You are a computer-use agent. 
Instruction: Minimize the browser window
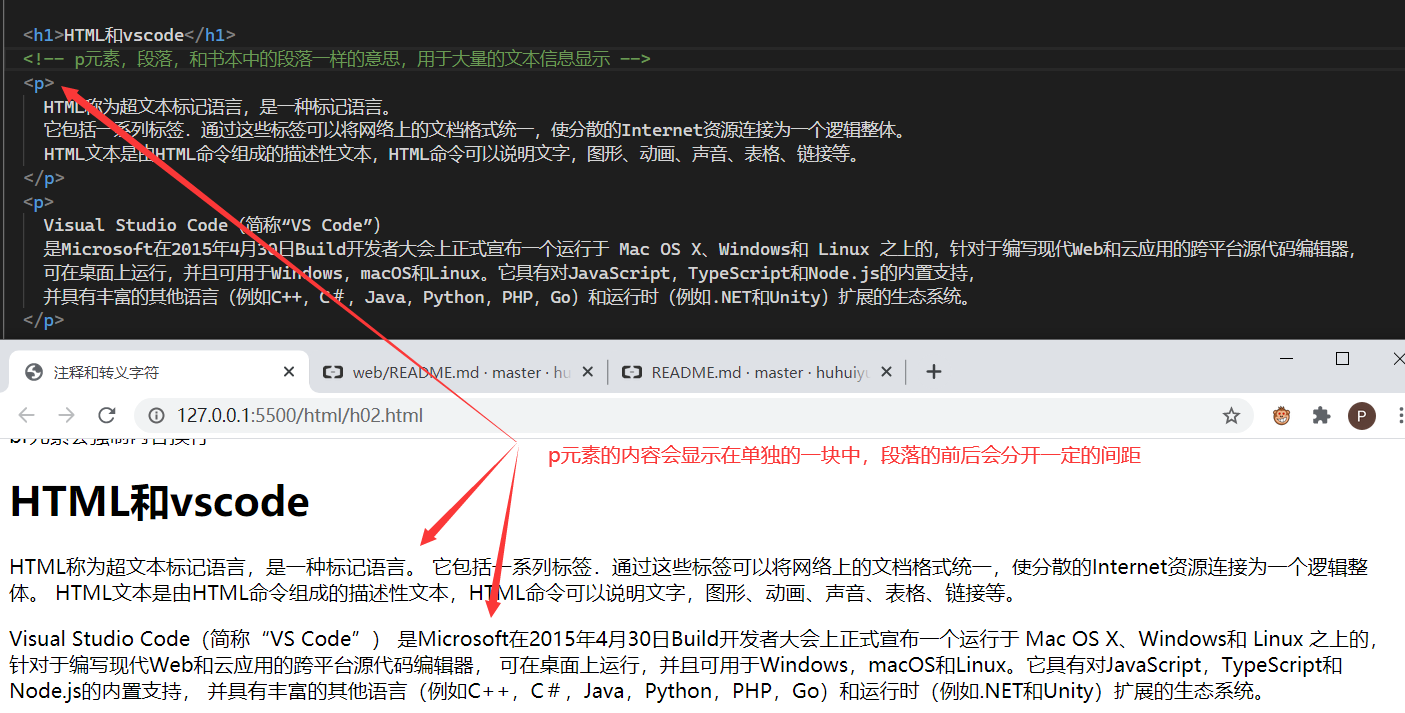[1286, 358]
